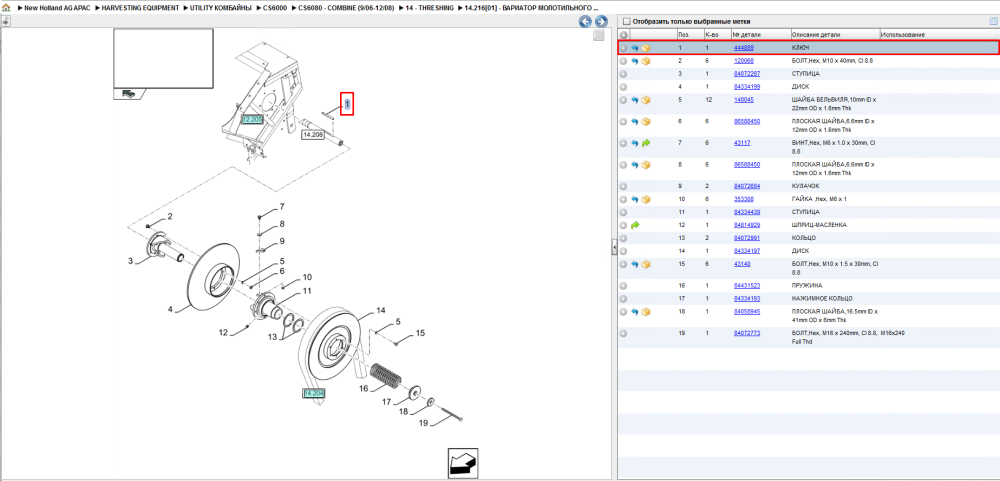Toggle selection circle for part 84334199
This screenshot has width=1000, height=481.
coord(624,87)
